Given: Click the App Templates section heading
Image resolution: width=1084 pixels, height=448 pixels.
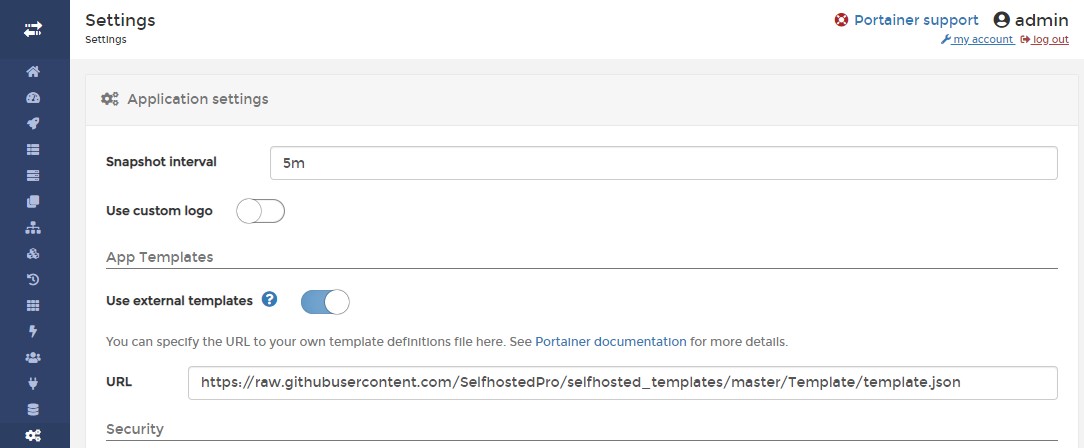Looking at the screenshot, I should coord(160,257).
